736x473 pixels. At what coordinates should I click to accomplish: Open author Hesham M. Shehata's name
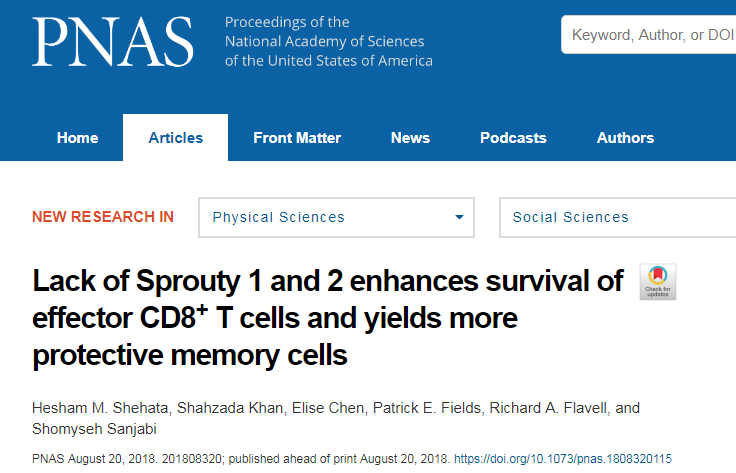(100, 408)
